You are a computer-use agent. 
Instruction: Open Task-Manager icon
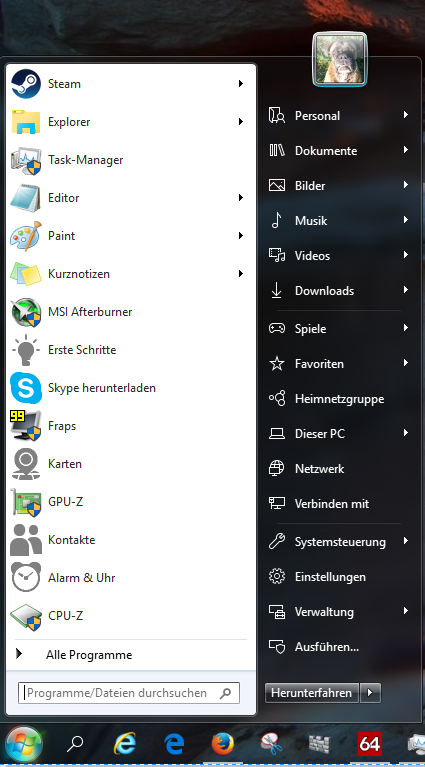tap(26, 160)
